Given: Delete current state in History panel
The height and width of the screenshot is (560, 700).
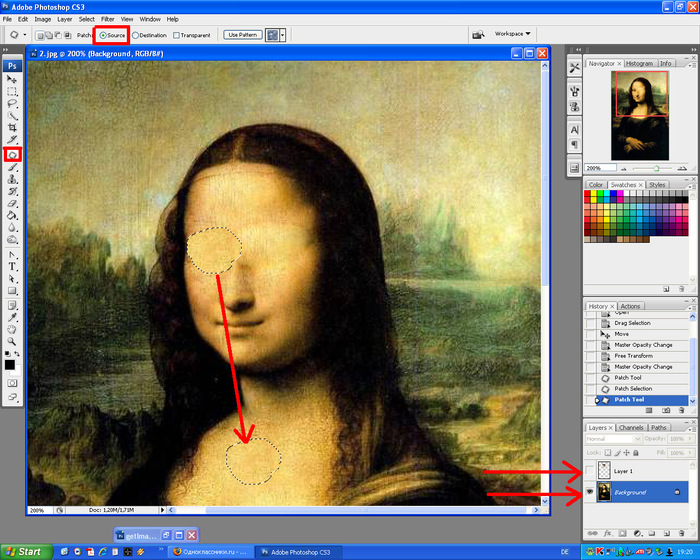Looking at the screenshot, I should click(x=681, y=410).
